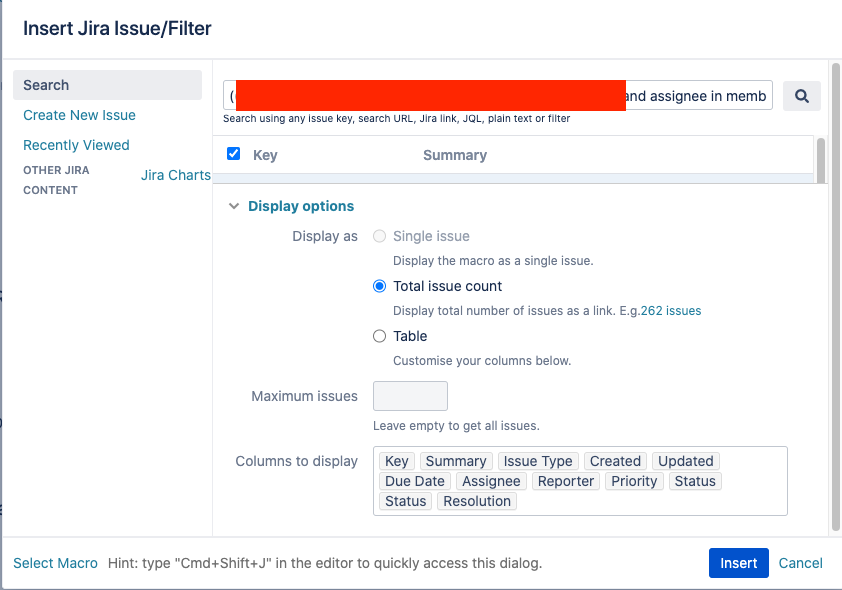Click the dialog's main vertical scrollbar
842x590 pixels.
(835, 297)
